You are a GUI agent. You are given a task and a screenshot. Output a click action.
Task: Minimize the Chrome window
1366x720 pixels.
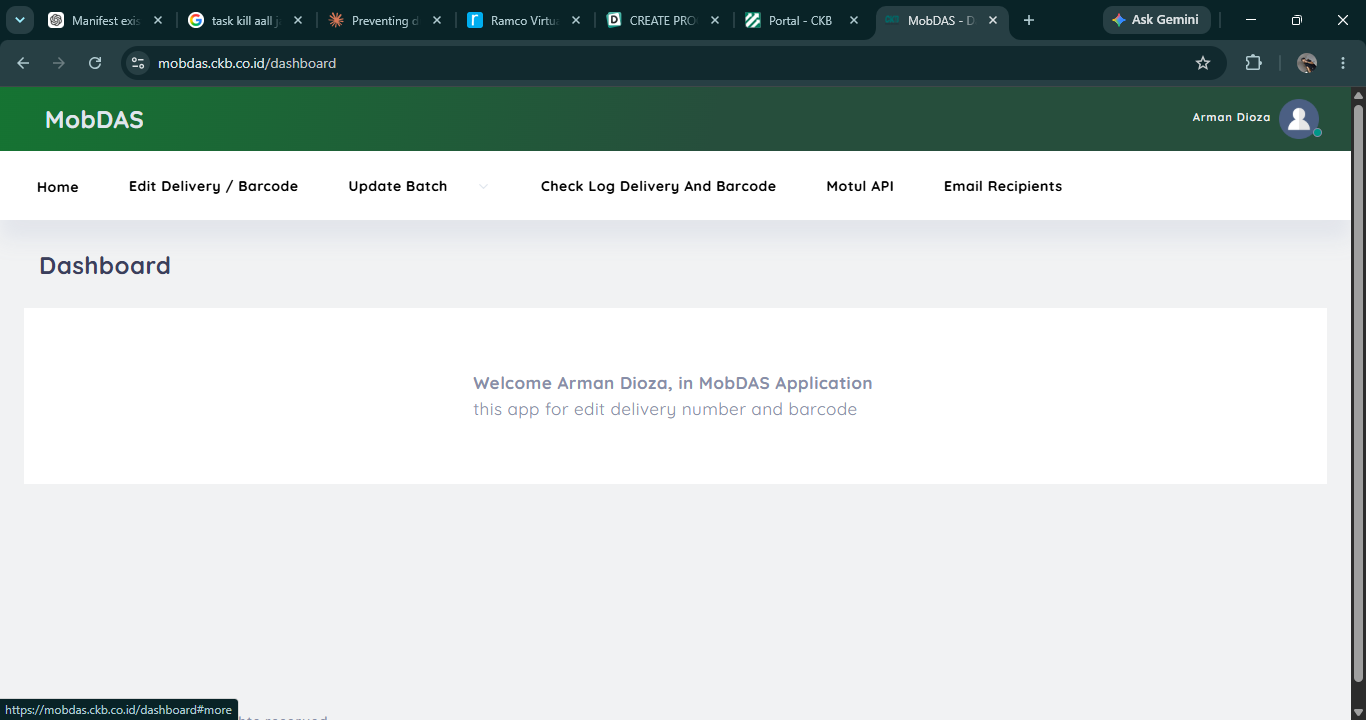[1252, 20]
